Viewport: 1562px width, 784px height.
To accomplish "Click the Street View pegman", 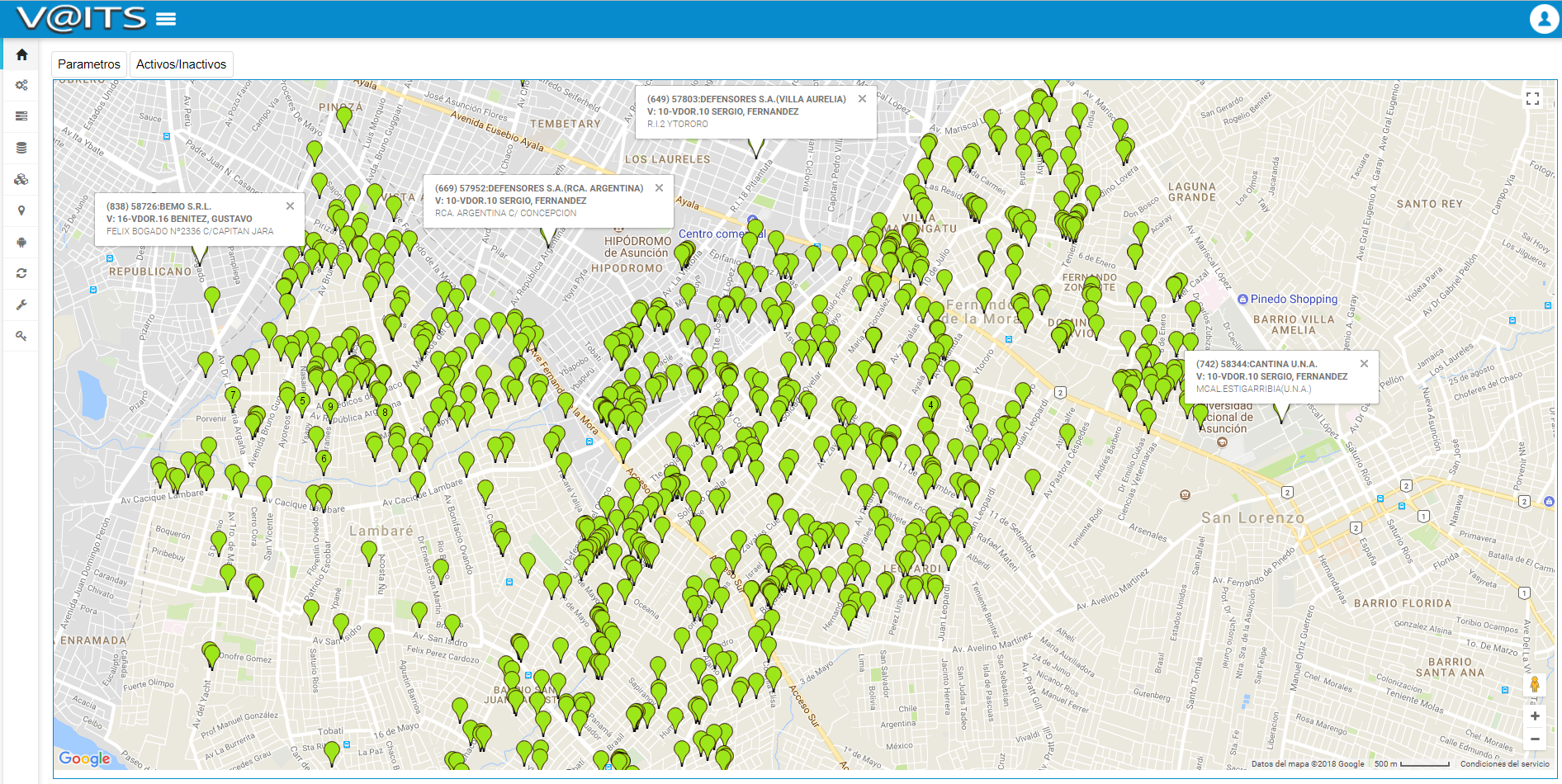I will point(1535,685).
